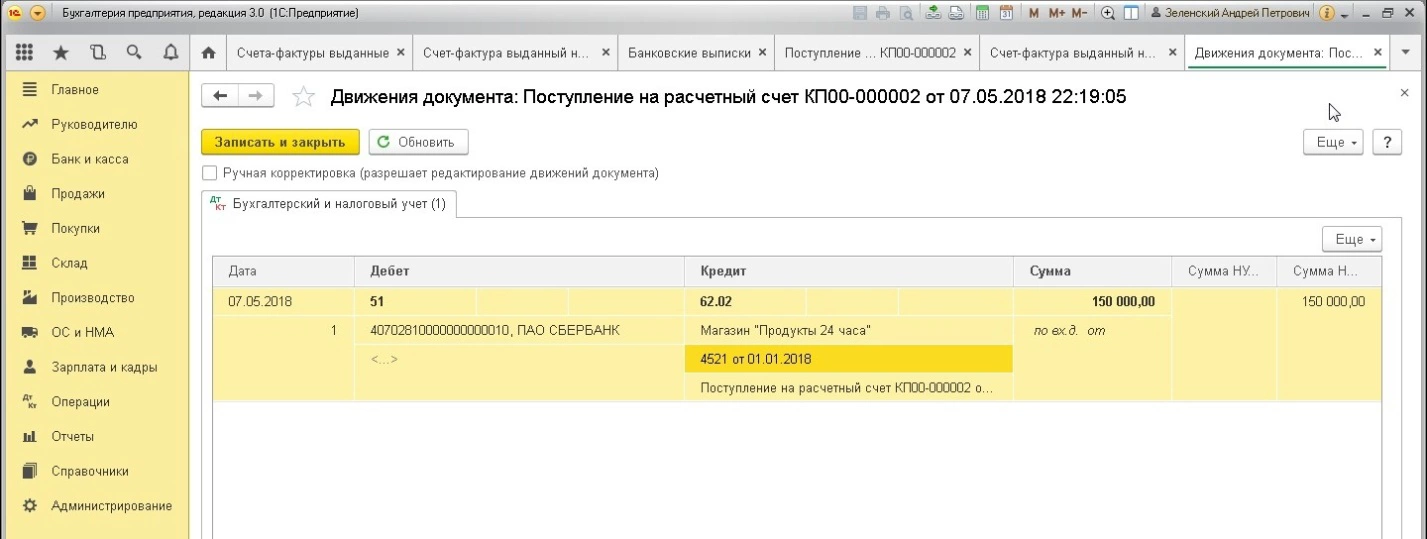
Task: Click the Записать и закрыть button
Action: coord(280,142)
